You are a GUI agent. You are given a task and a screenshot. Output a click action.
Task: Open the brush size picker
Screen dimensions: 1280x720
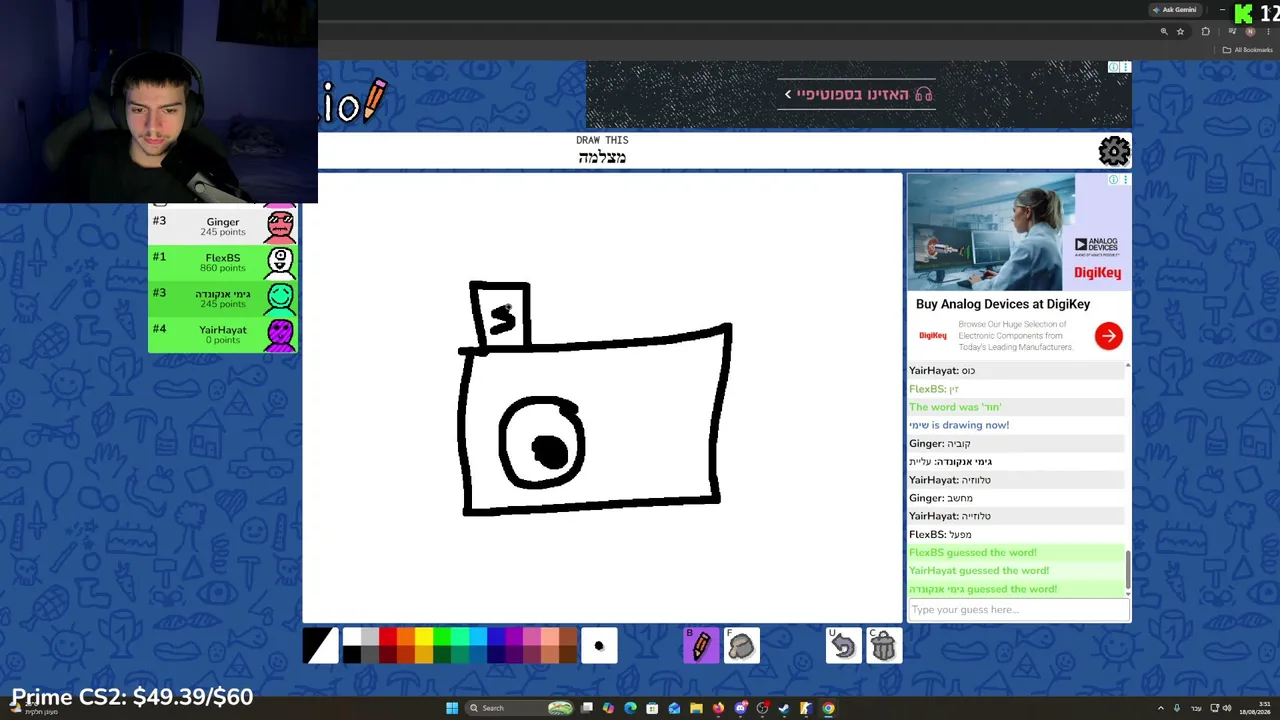(599, 646)
